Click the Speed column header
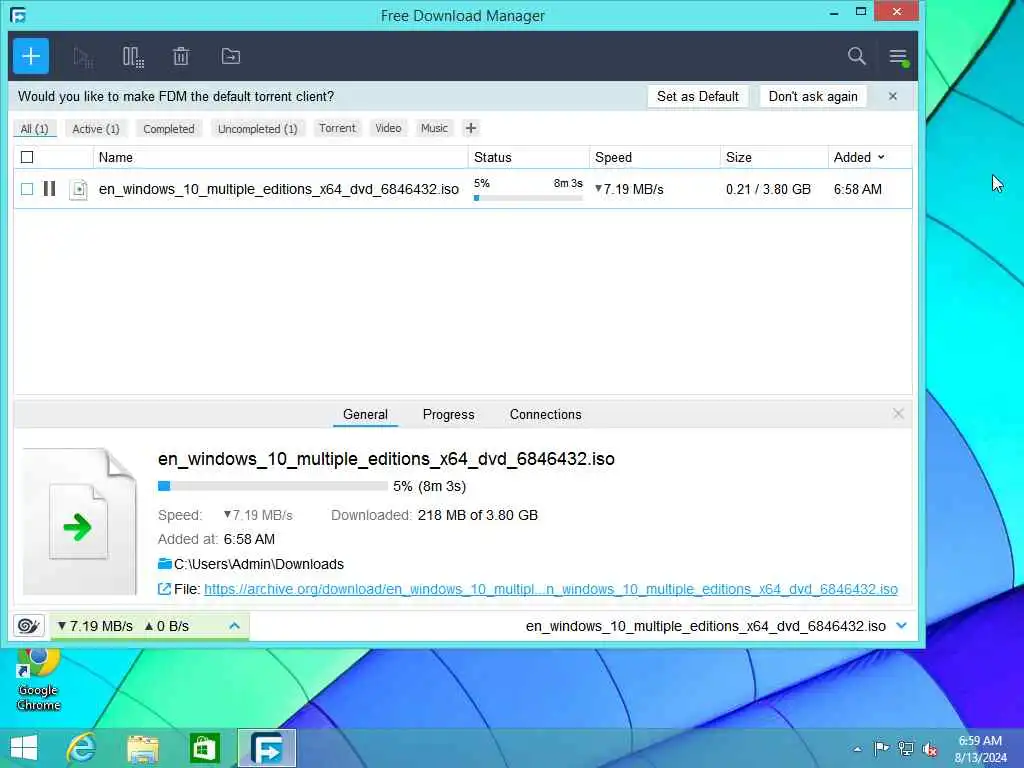Image resolution: width=1024 pixels, height=768 pixels. pos(655,157)
